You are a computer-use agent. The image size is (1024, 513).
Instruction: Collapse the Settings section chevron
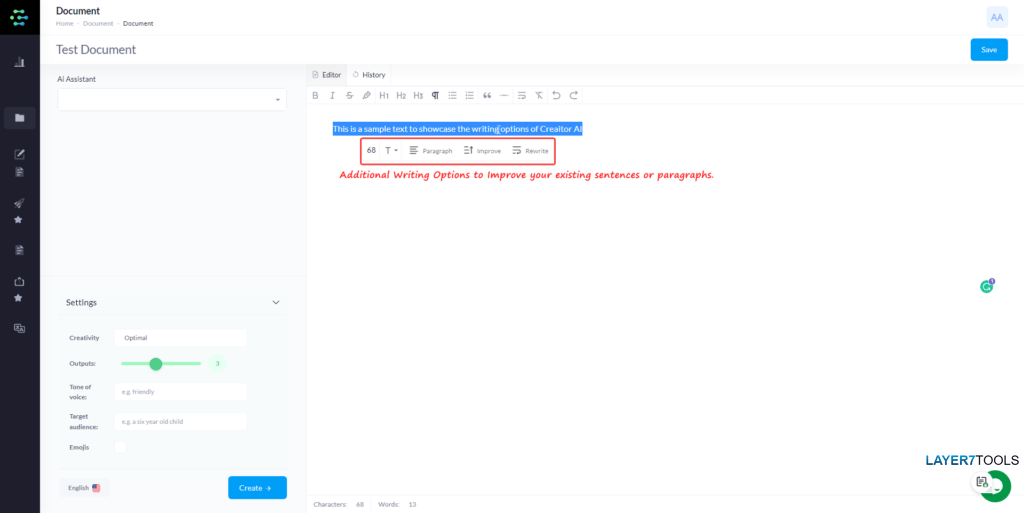click(x=276, y=303)
